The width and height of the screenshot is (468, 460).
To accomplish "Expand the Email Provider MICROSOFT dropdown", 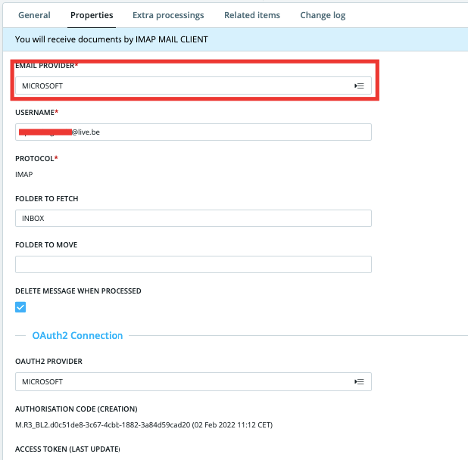I will [x=193, y=86].
